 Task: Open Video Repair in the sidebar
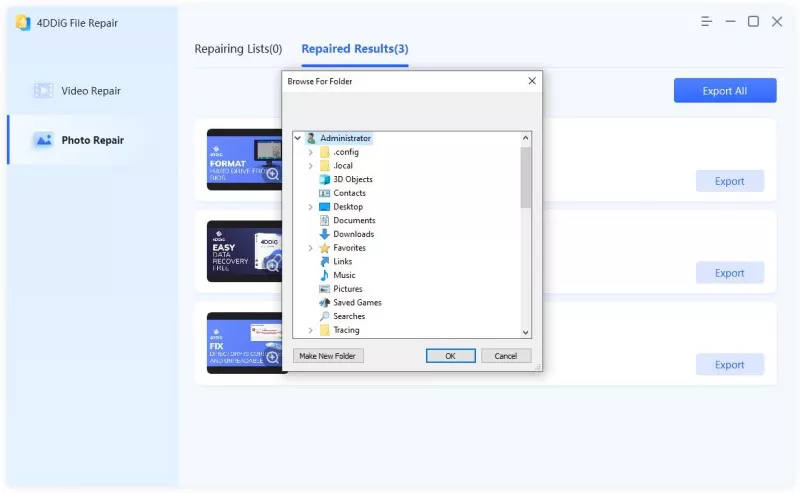point(91,90)
